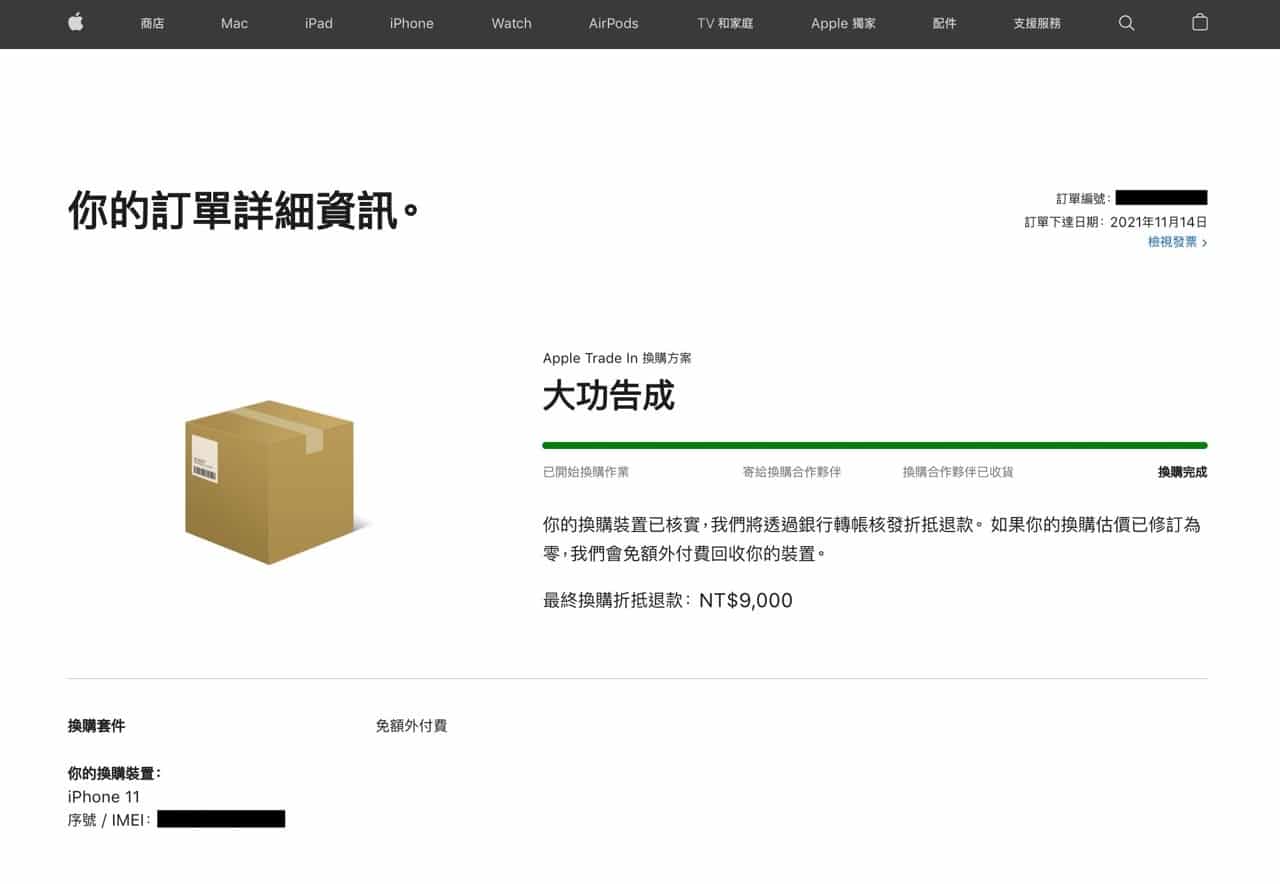Click the 訂單下達日期 2021年11月14日 text

point(1116,222)
